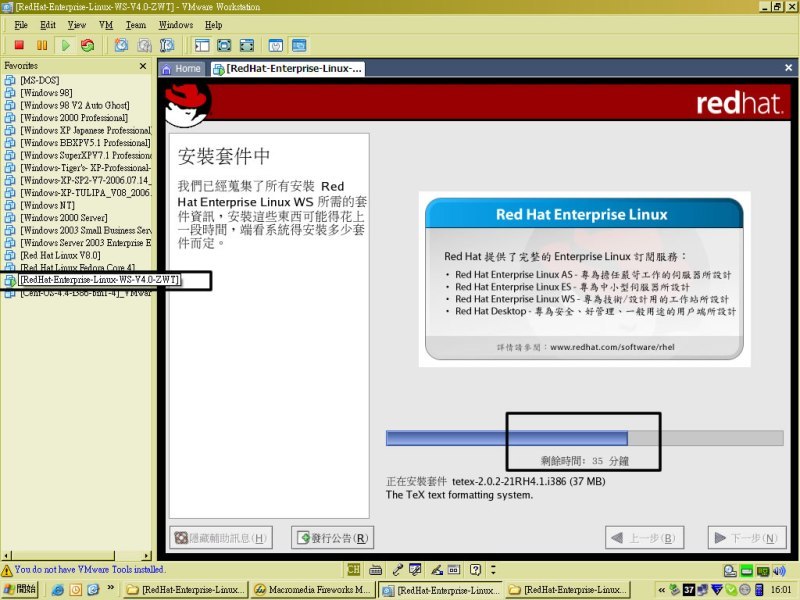Image resolution: width=800 pixels, height=600 pixels.
Task: Open the Help menu
Action: point(213,25)
